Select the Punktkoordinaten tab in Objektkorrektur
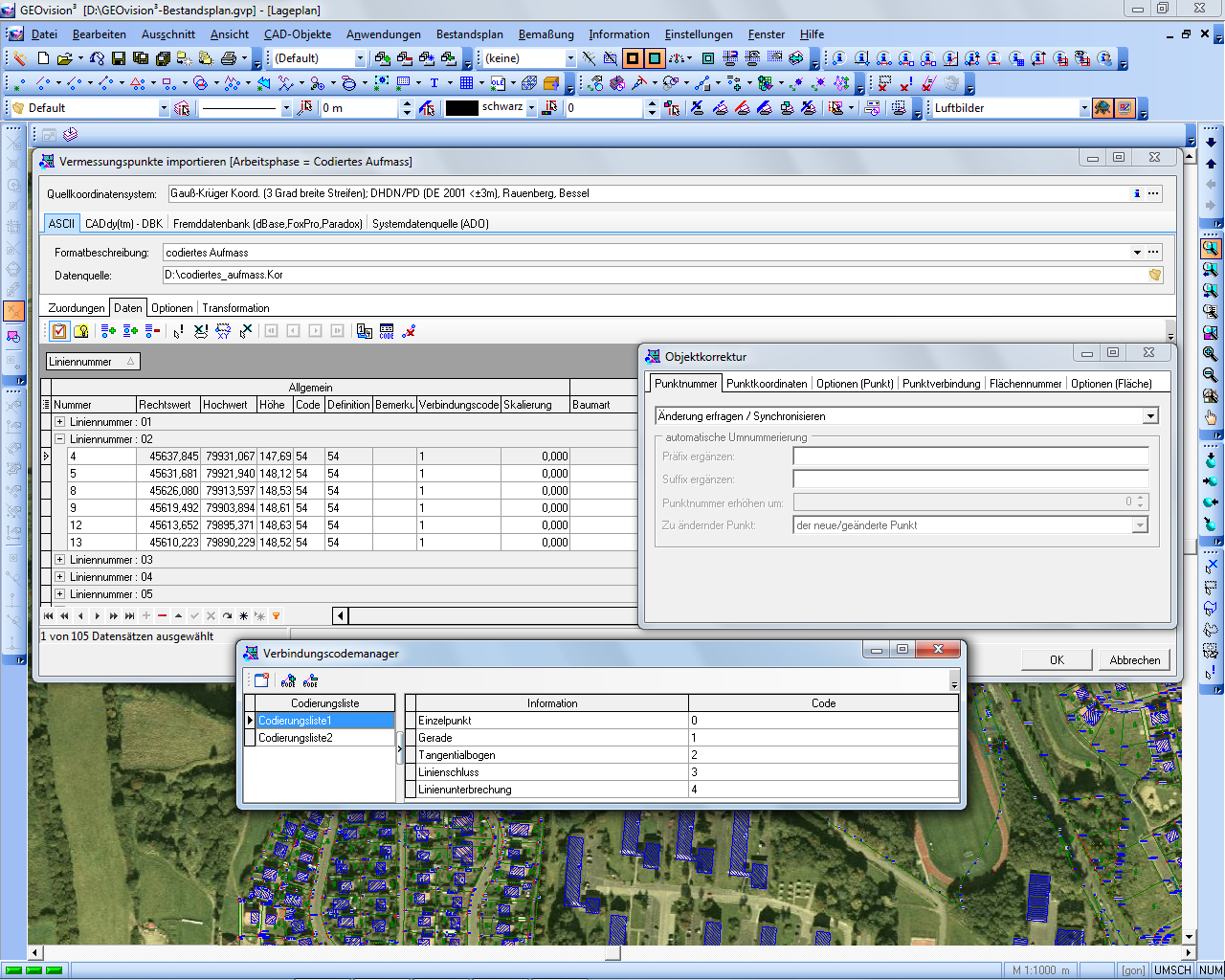Viewport: 1225px width, 980px height. [767, 384]
